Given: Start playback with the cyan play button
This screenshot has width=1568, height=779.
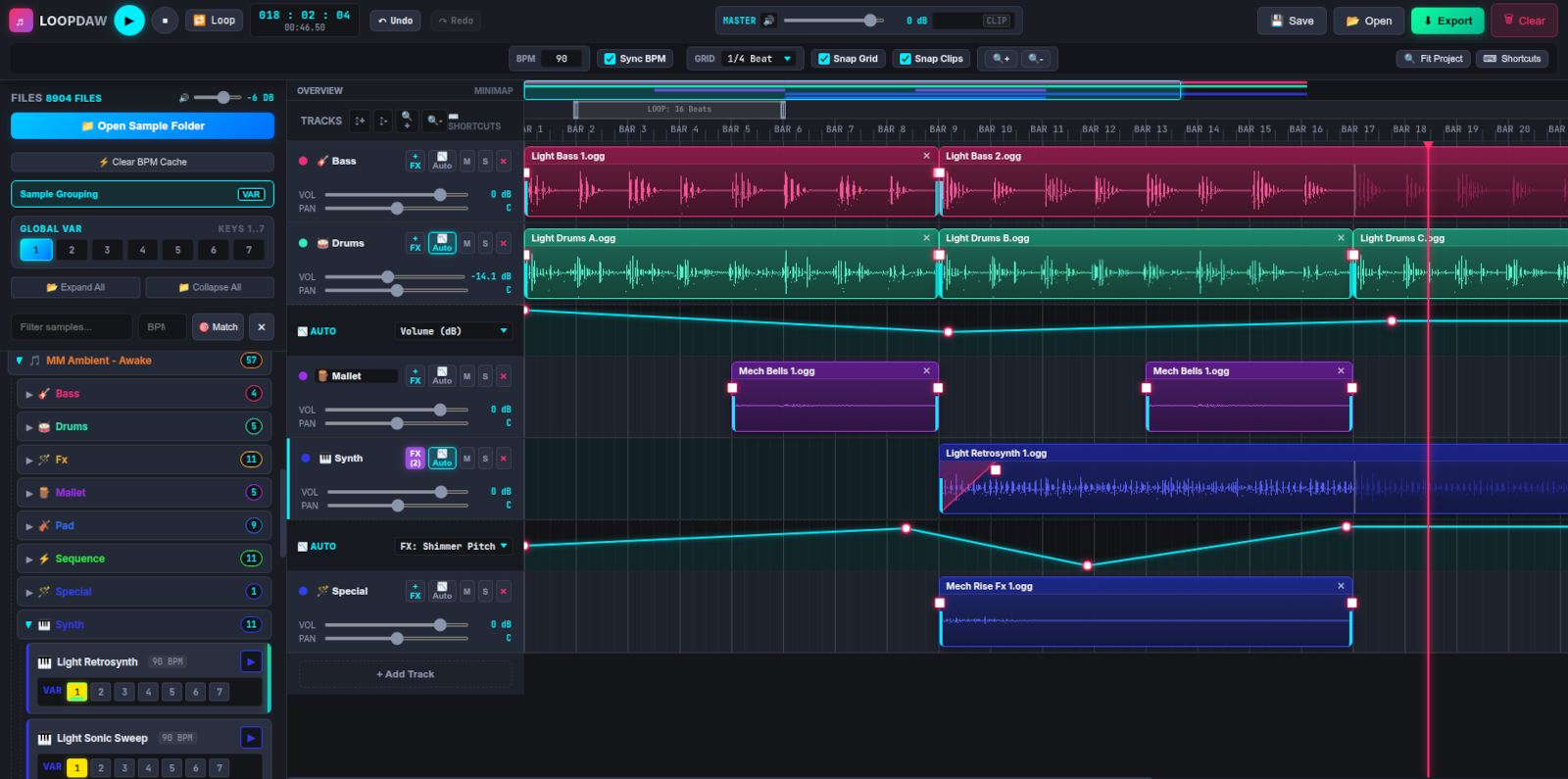Looking at the screenshot, I should 129,21.
